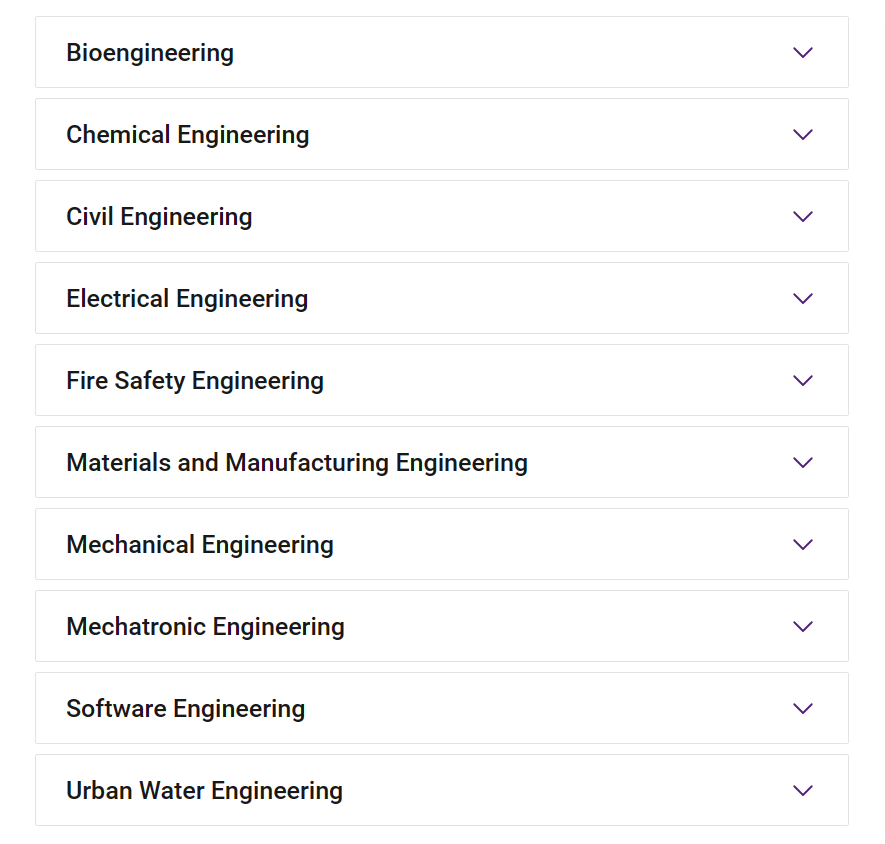Click the down arrow in the Mechanical Engineering row

pos(803,544)
